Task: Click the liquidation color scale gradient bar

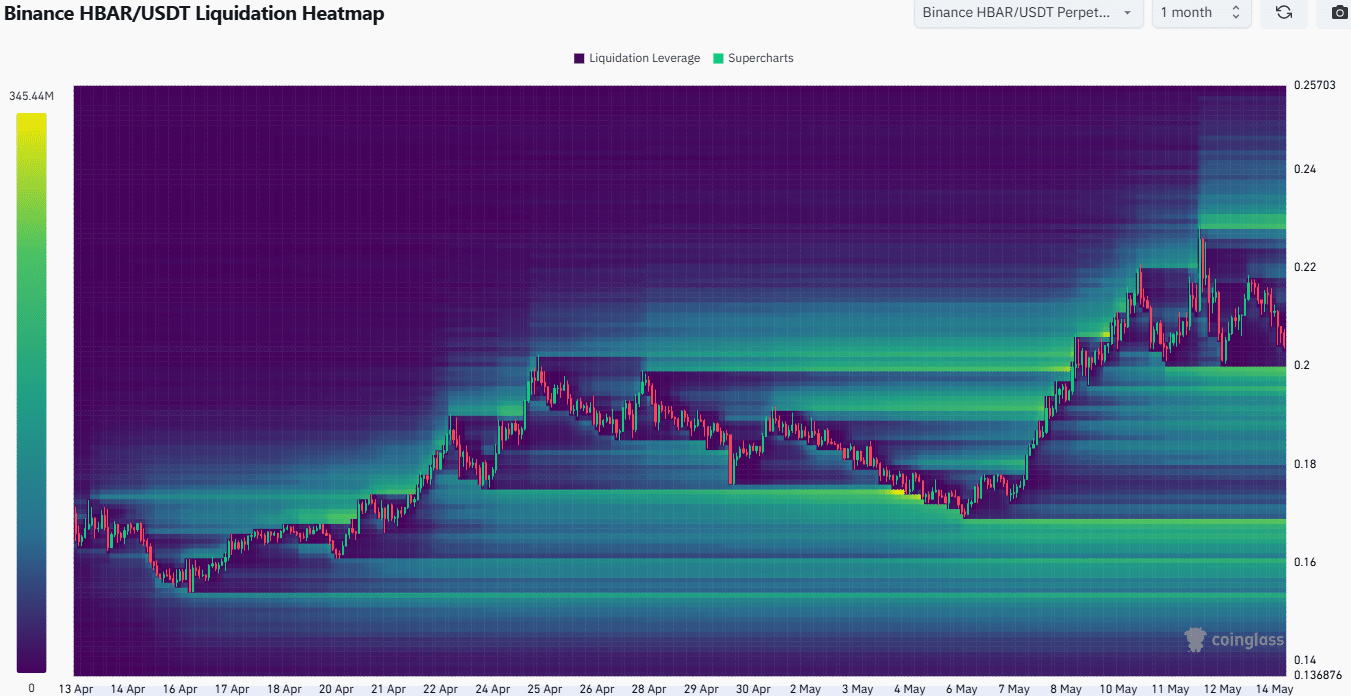Action: 31,392
